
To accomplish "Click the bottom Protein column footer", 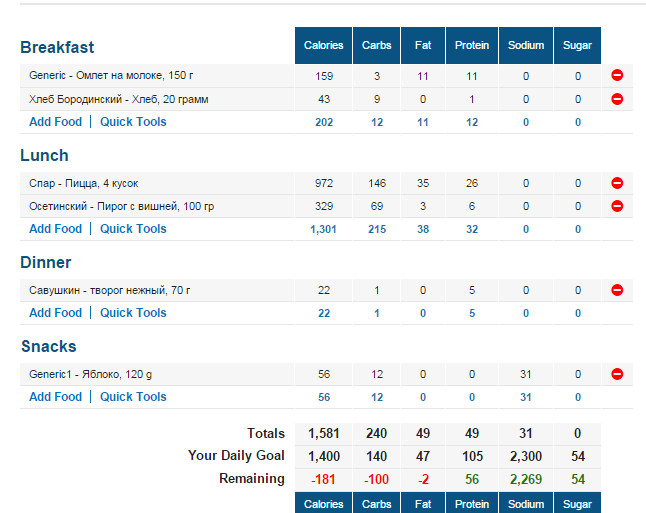I will [472, 504].
